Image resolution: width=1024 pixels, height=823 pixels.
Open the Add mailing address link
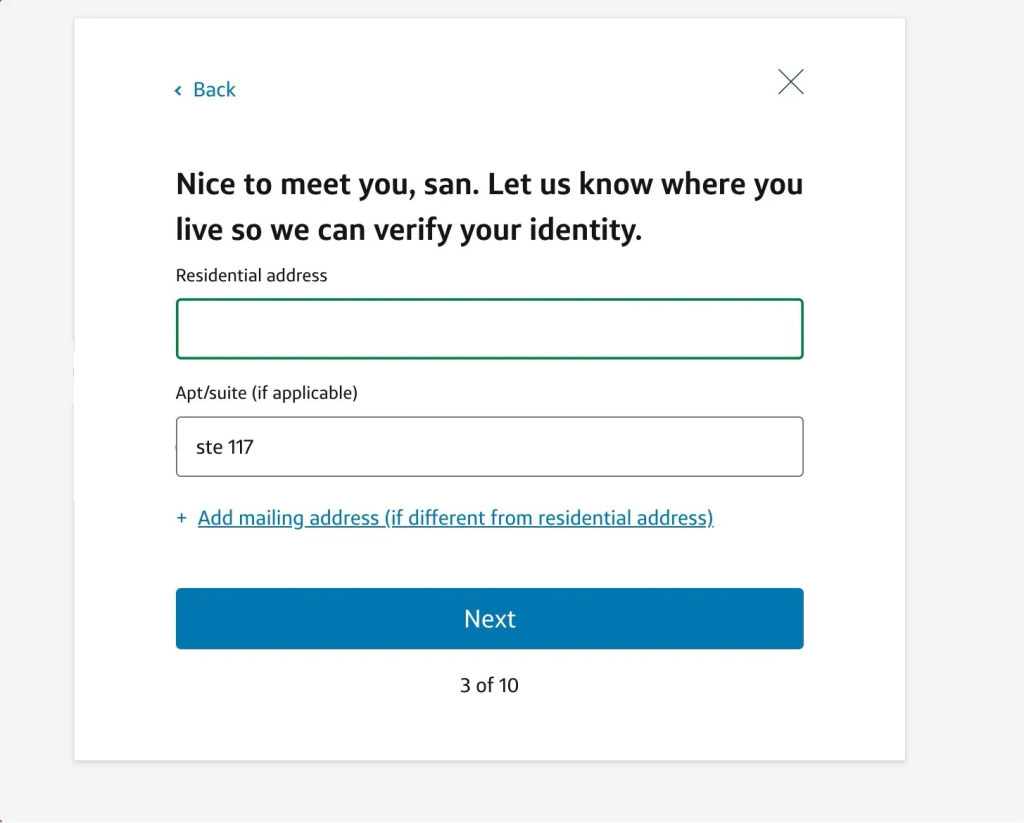point(455,518)
